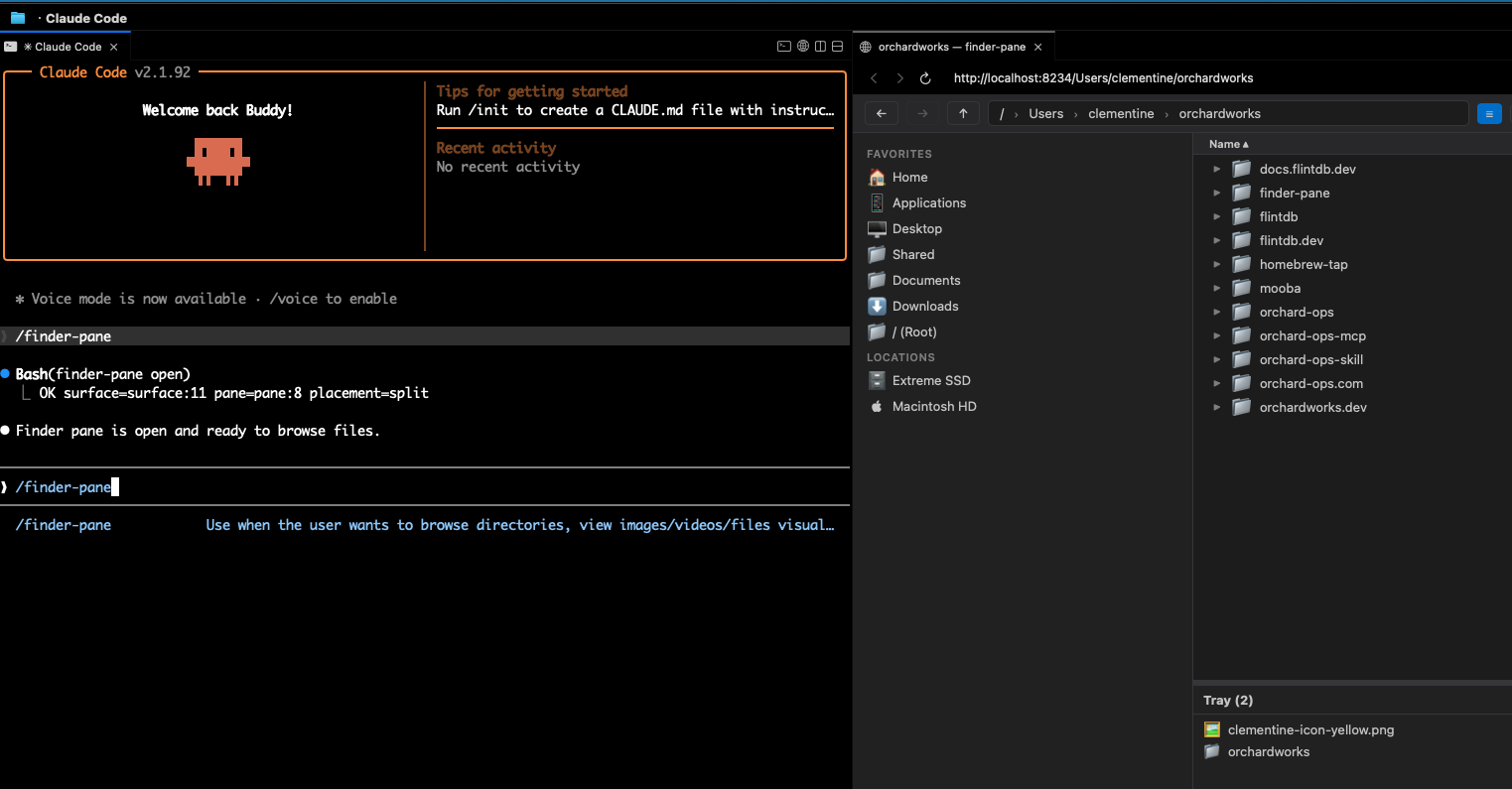
Task: Select orchard-ops-mcp folder name
Action: (x=1312, y=335)
